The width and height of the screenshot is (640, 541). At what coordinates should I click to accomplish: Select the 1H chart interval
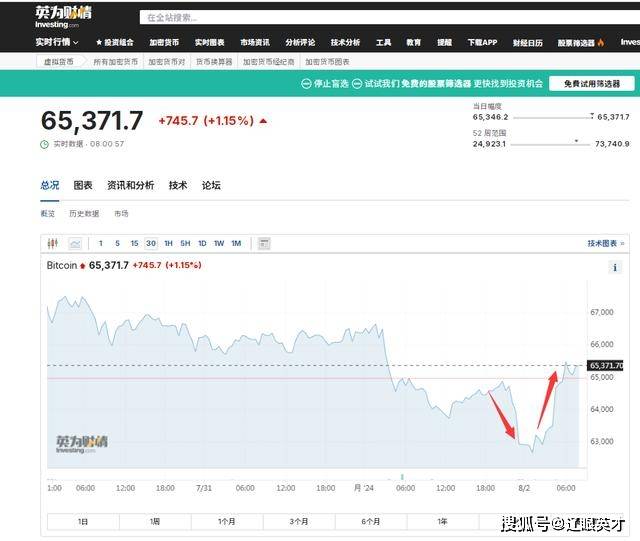(x=169, y=243)
